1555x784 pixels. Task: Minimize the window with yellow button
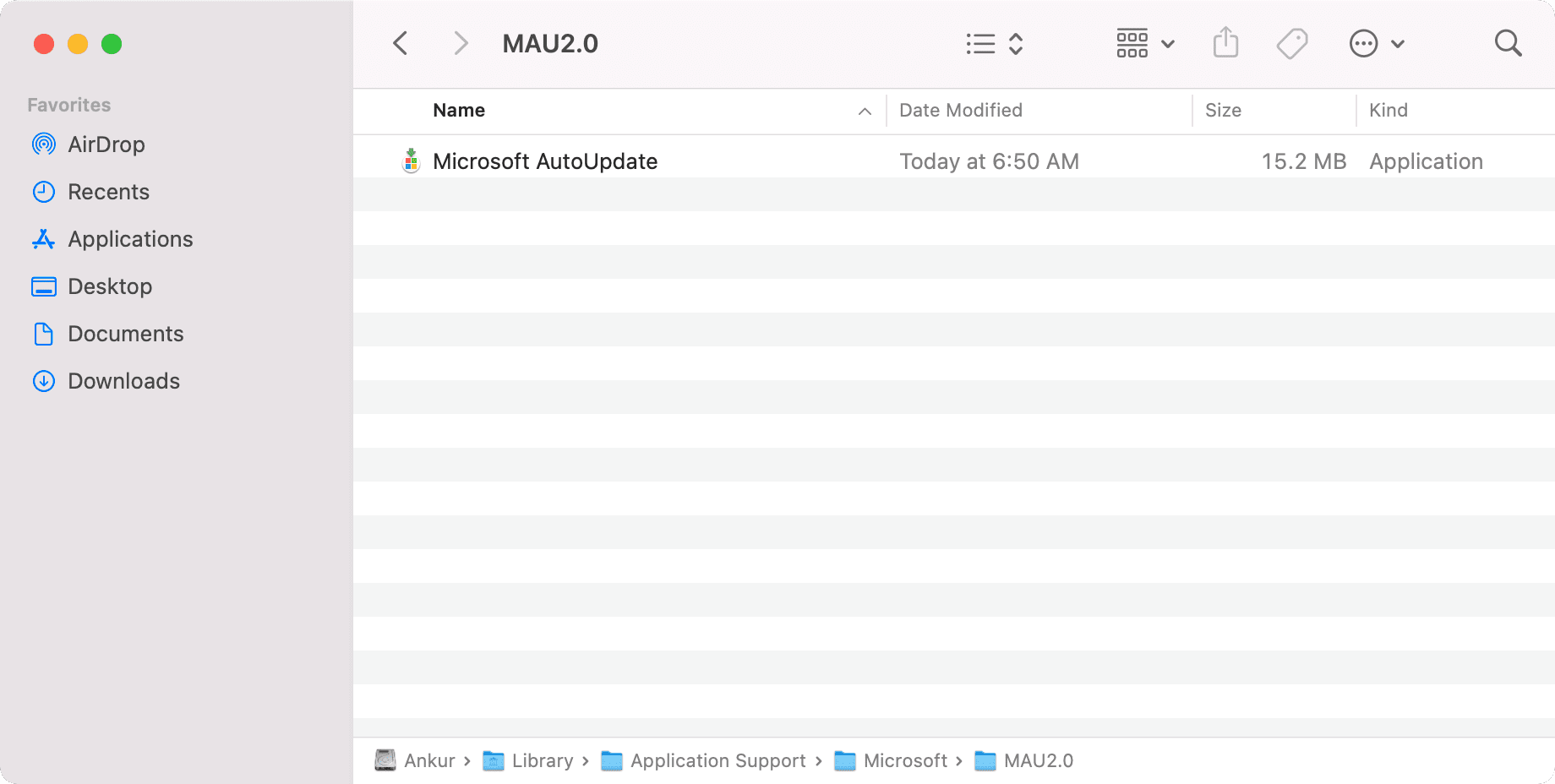[x=78, y=44]
